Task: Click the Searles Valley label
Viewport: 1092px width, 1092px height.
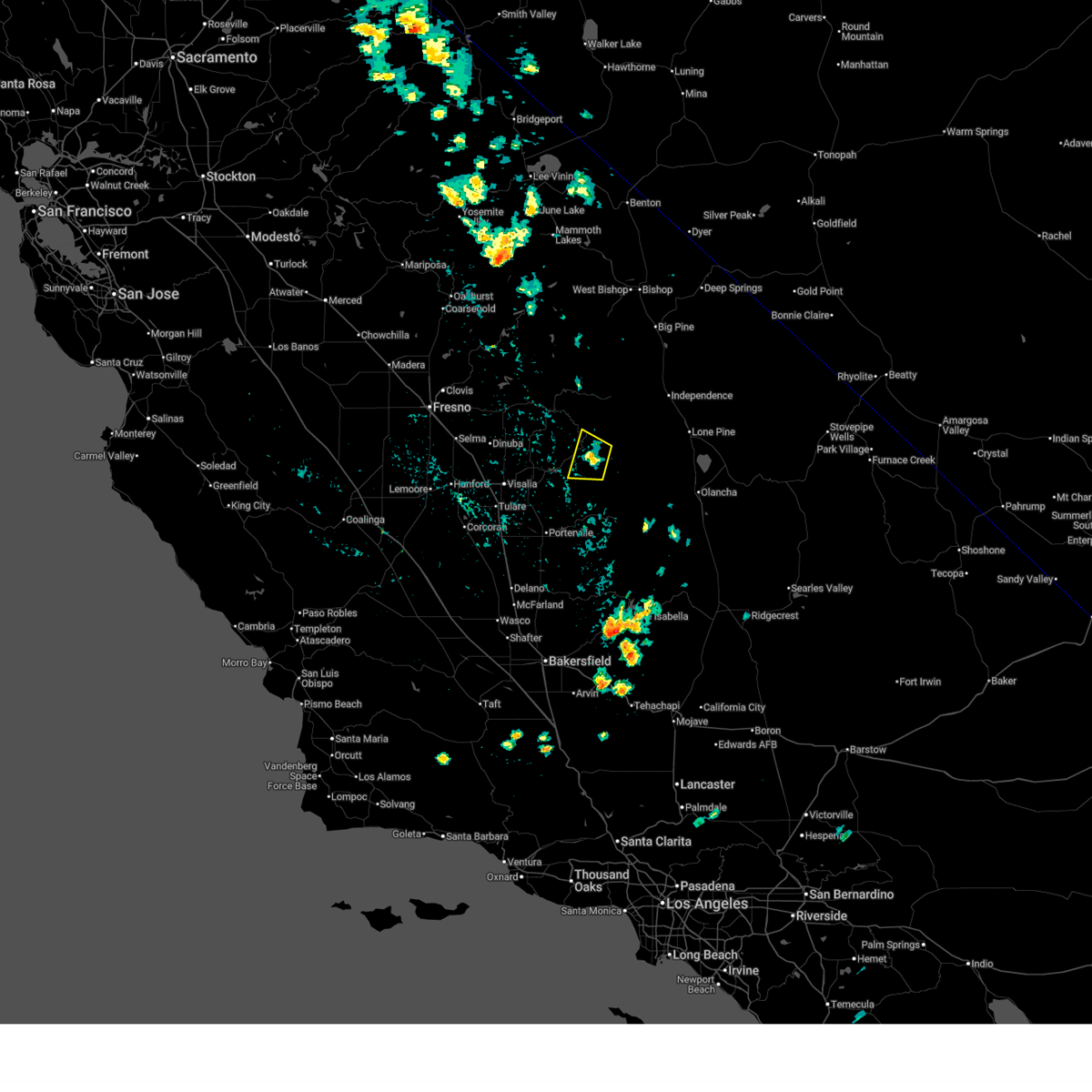Action: pos(822,589)
